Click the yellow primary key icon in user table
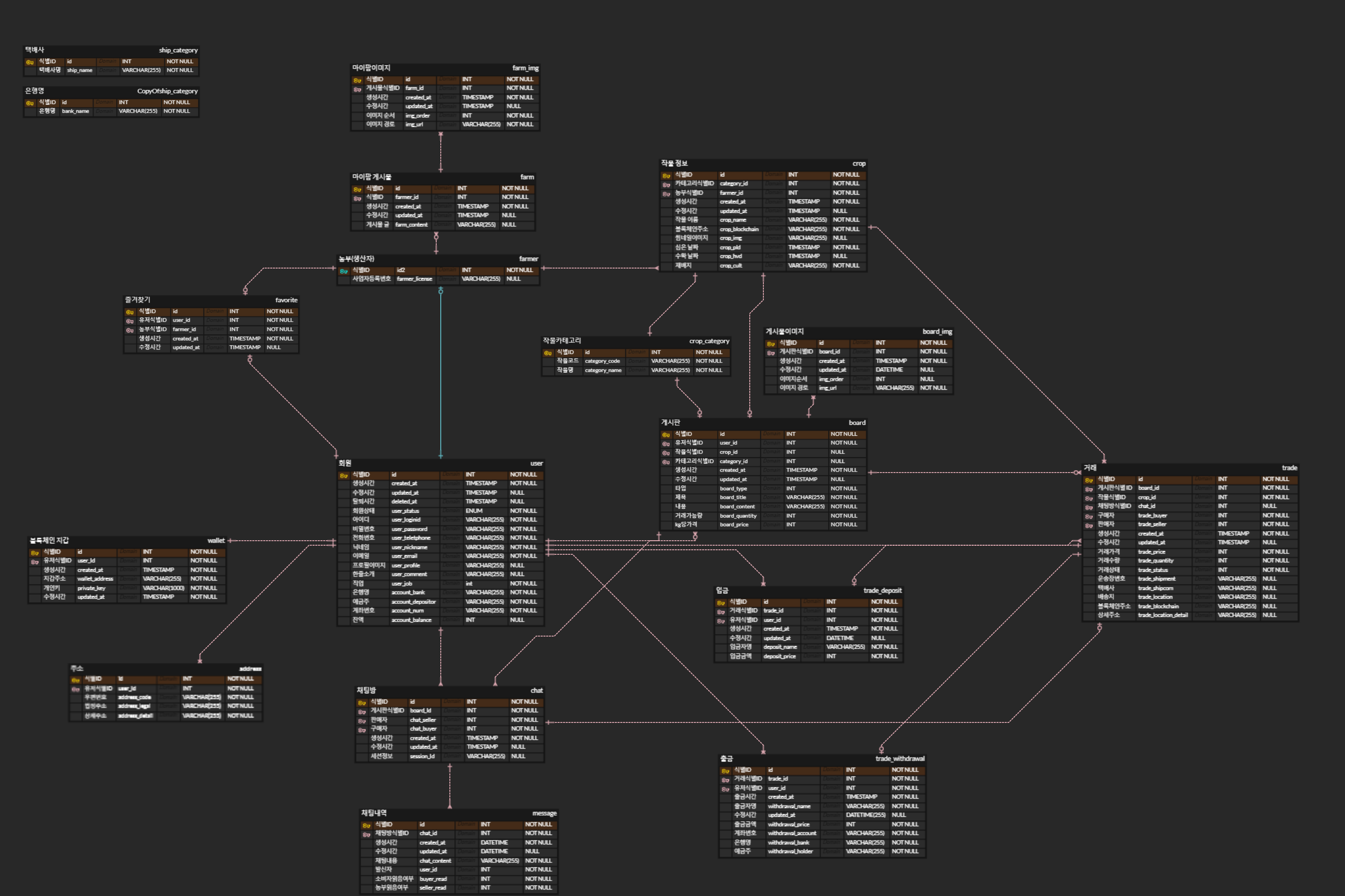The image size is (1345, 896). 344,475
